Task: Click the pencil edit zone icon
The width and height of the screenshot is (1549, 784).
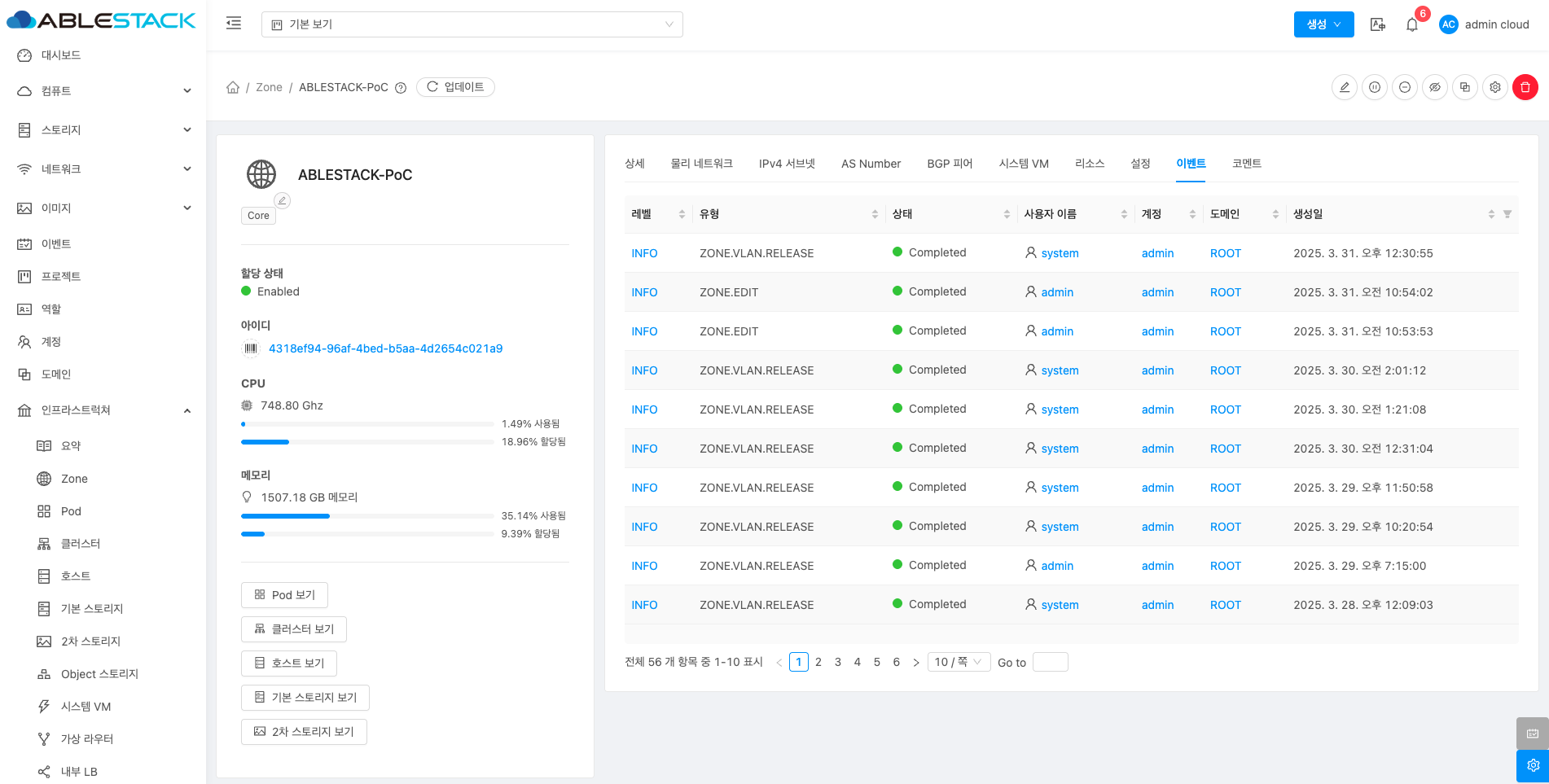Action: [1345, 87]
